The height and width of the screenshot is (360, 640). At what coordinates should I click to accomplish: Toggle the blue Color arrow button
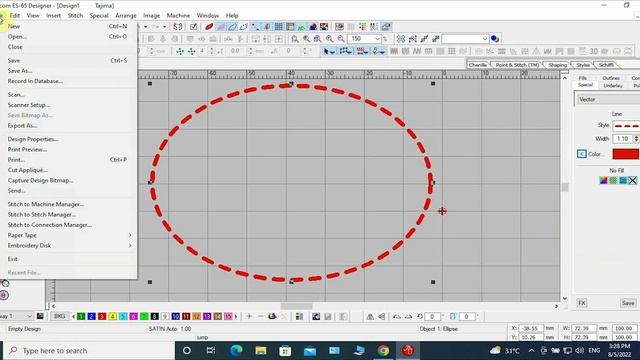[582, 154]
